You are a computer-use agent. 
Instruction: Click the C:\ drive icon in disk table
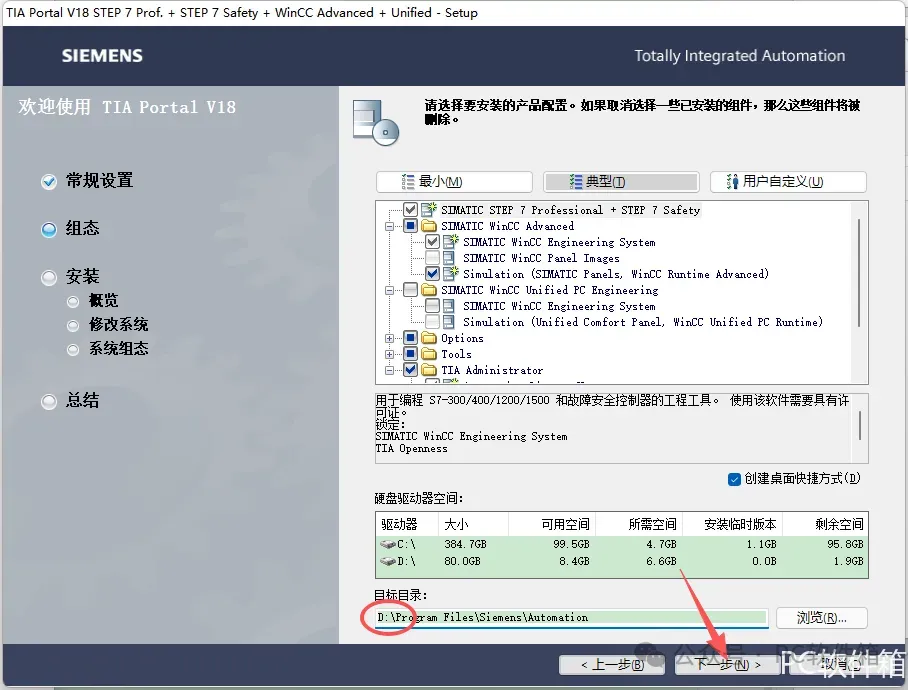(x=388, y=544)
